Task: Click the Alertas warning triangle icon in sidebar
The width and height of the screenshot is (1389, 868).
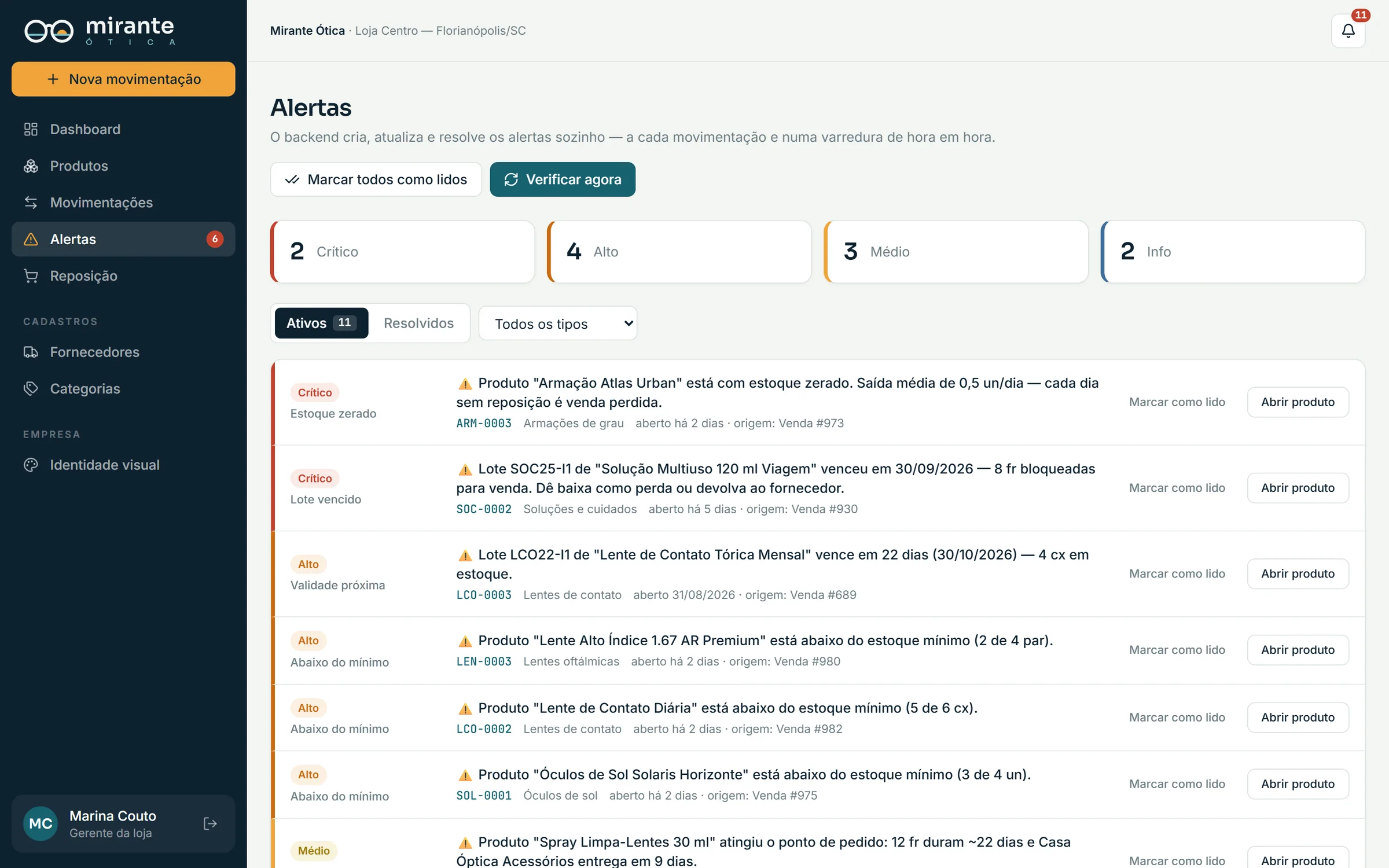Action: pos(31,239)
